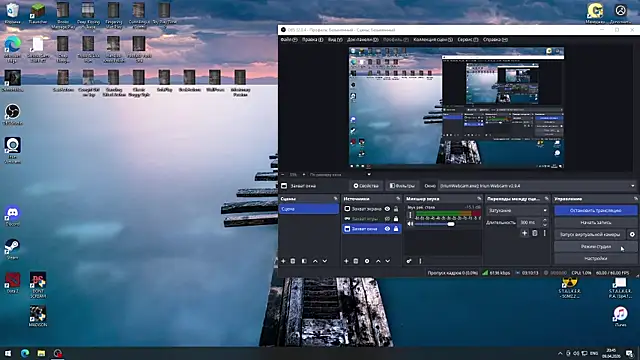
Task: Open the Вид menu
Action: [335, 40]
